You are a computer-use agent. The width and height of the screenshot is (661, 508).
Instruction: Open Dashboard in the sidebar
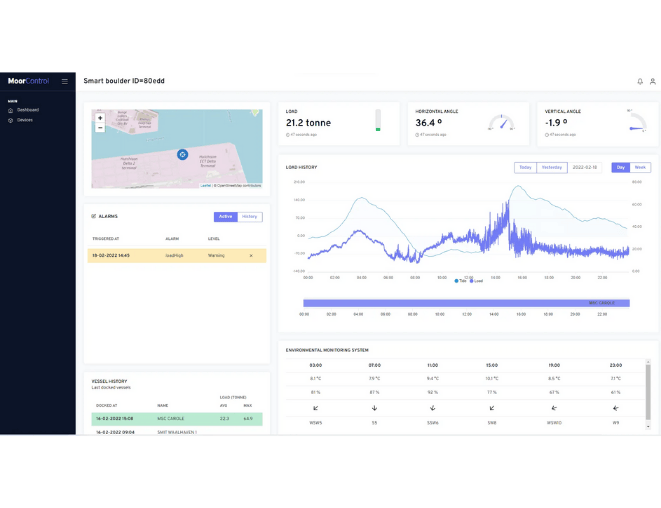pos(27,110)
